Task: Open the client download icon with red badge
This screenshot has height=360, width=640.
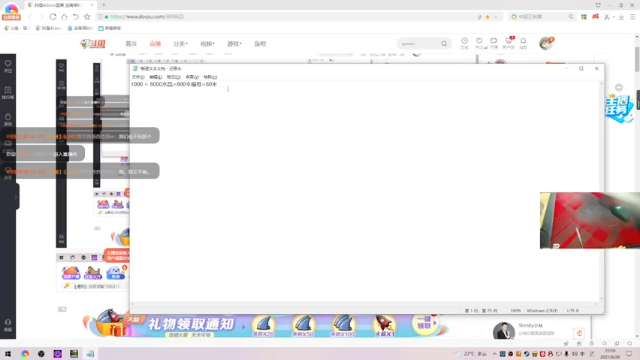Action: pos(509,42)
